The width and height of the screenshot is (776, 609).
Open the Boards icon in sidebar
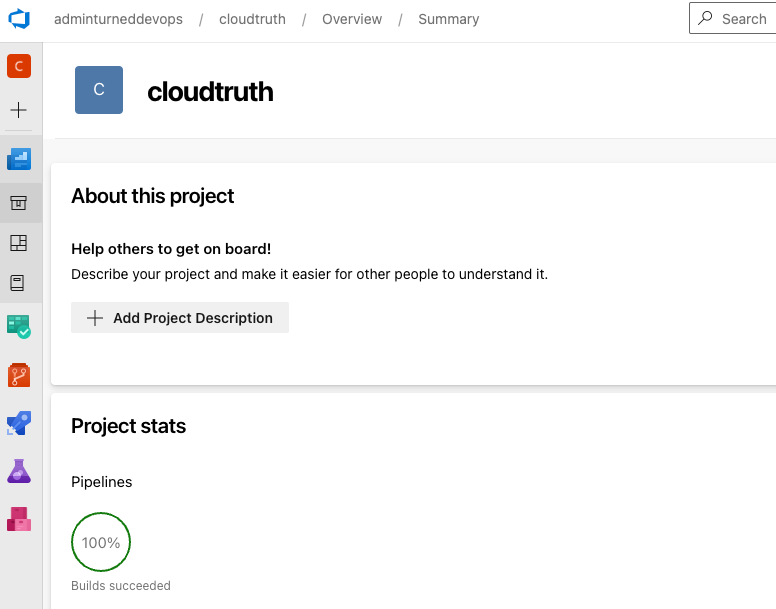pyautogui.click(x=19, y=327)
